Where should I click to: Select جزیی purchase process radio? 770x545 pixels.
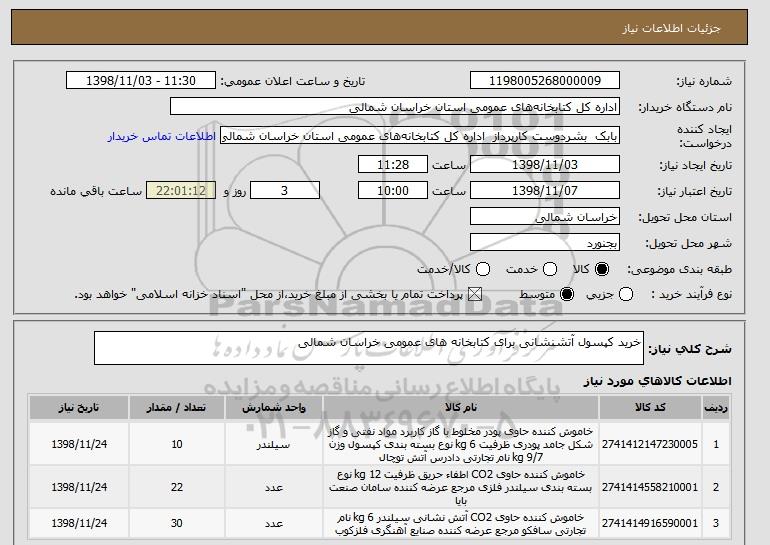(x=626, y=295)
